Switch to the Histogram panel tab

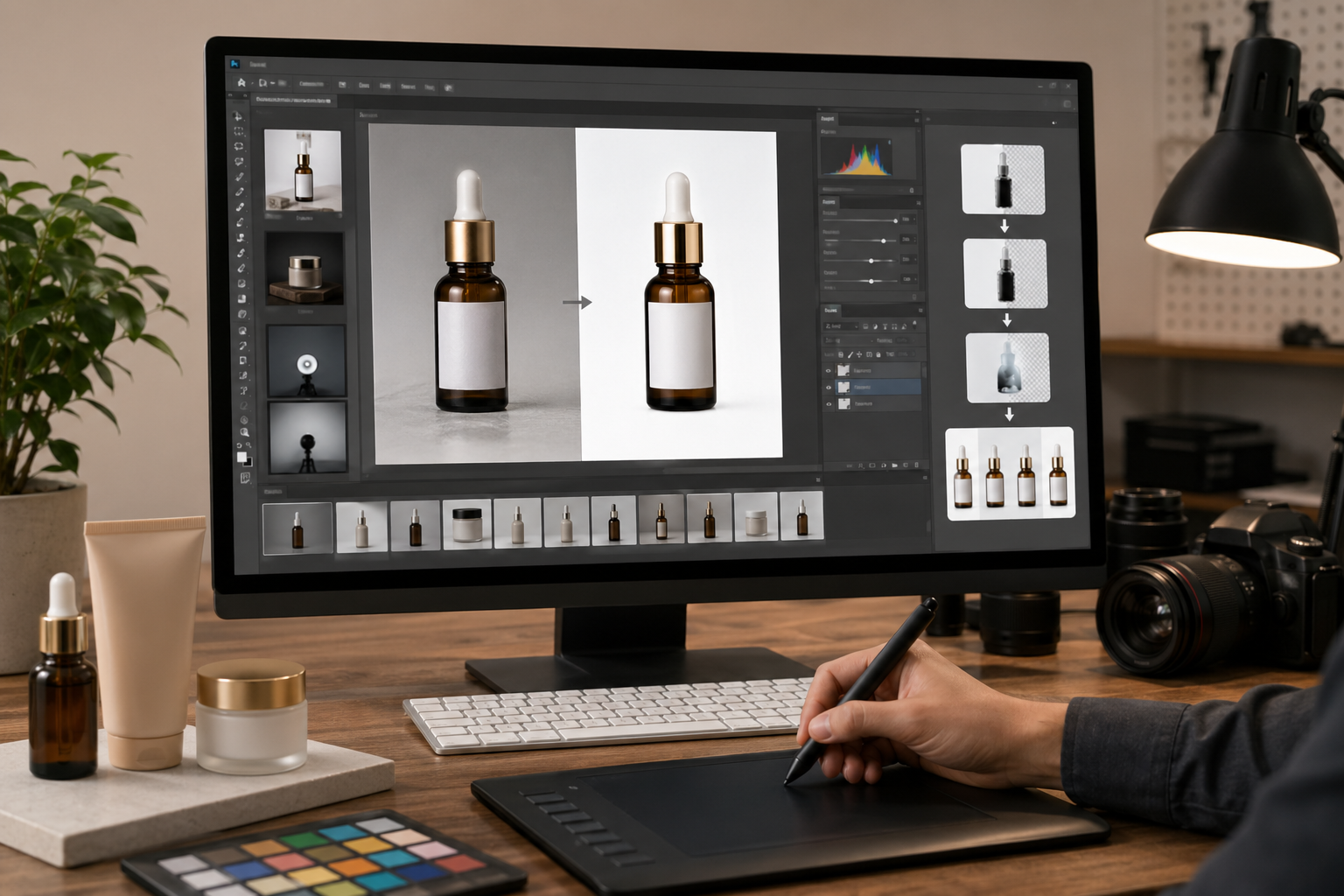827,118
